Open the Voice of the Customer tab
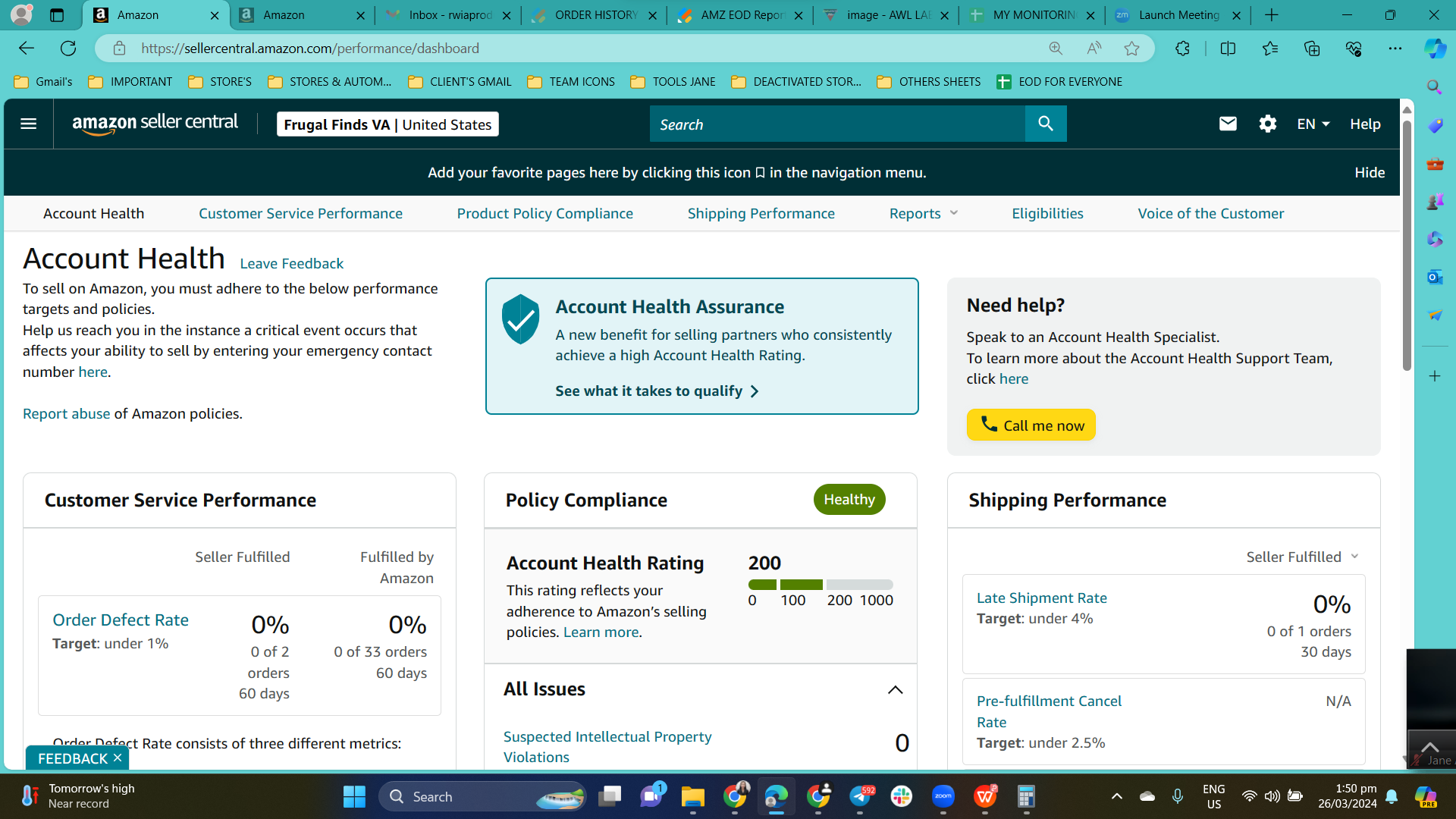Screen dimensions: 1456x819 (1210, 214)
